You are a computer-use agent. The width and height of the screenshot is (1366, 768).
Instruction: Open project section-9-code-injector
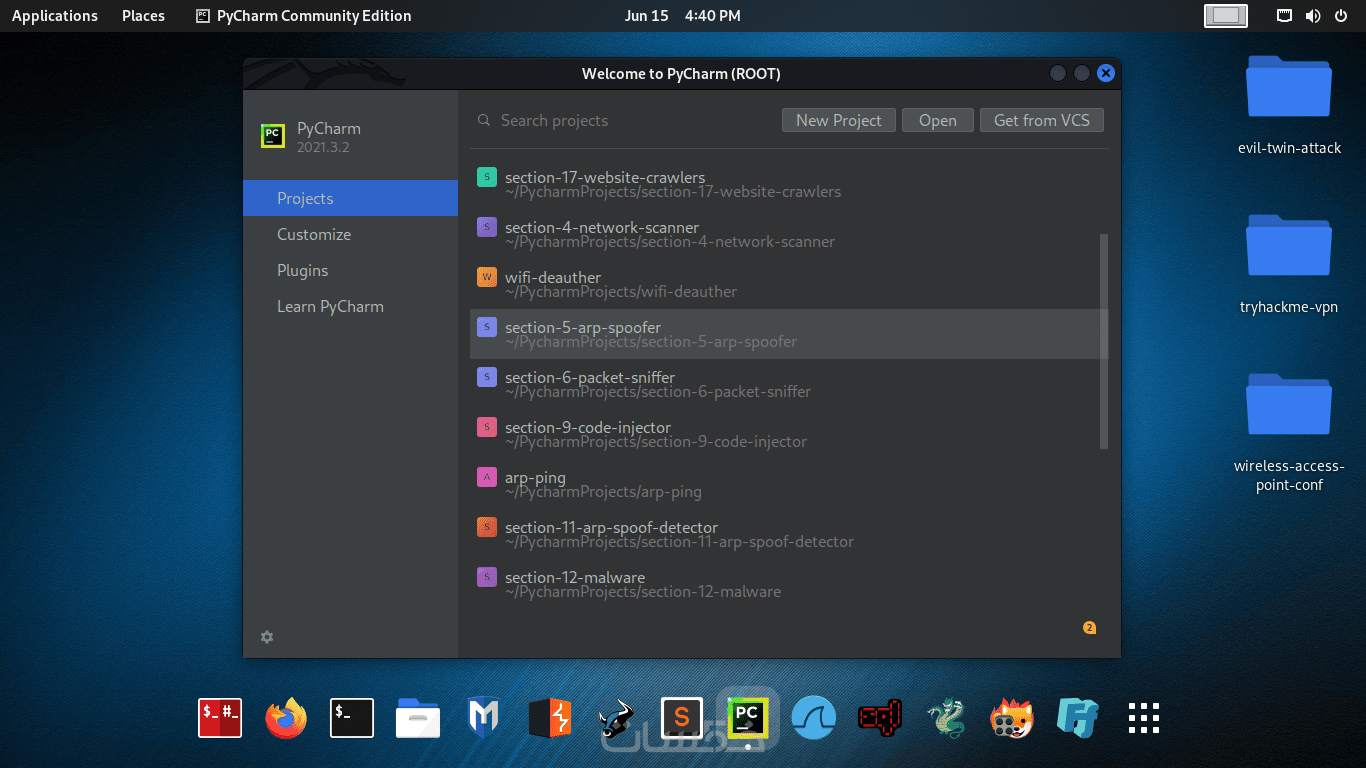click(788, 434)
